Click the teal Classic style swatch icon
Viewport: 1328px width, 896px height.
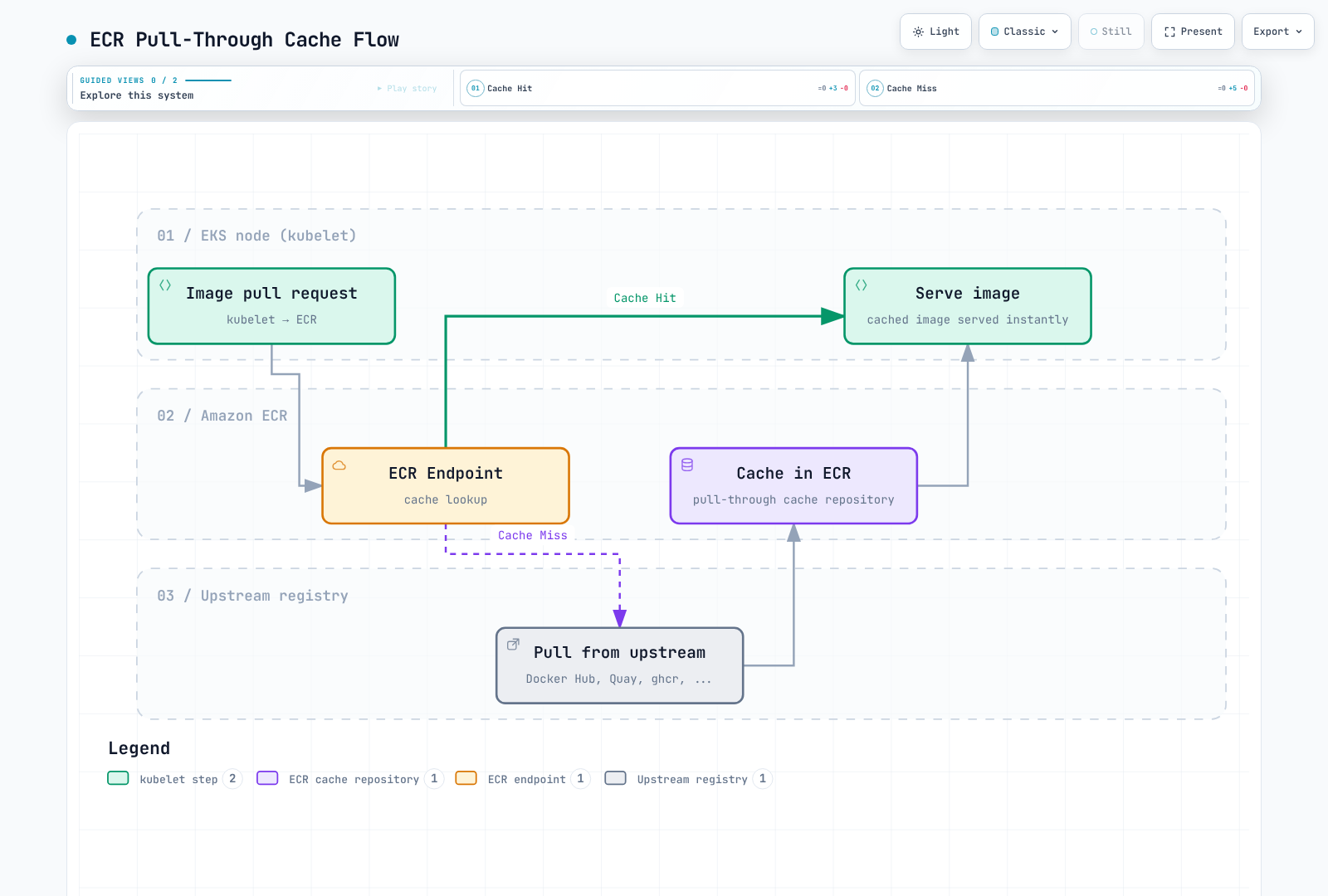994,32
